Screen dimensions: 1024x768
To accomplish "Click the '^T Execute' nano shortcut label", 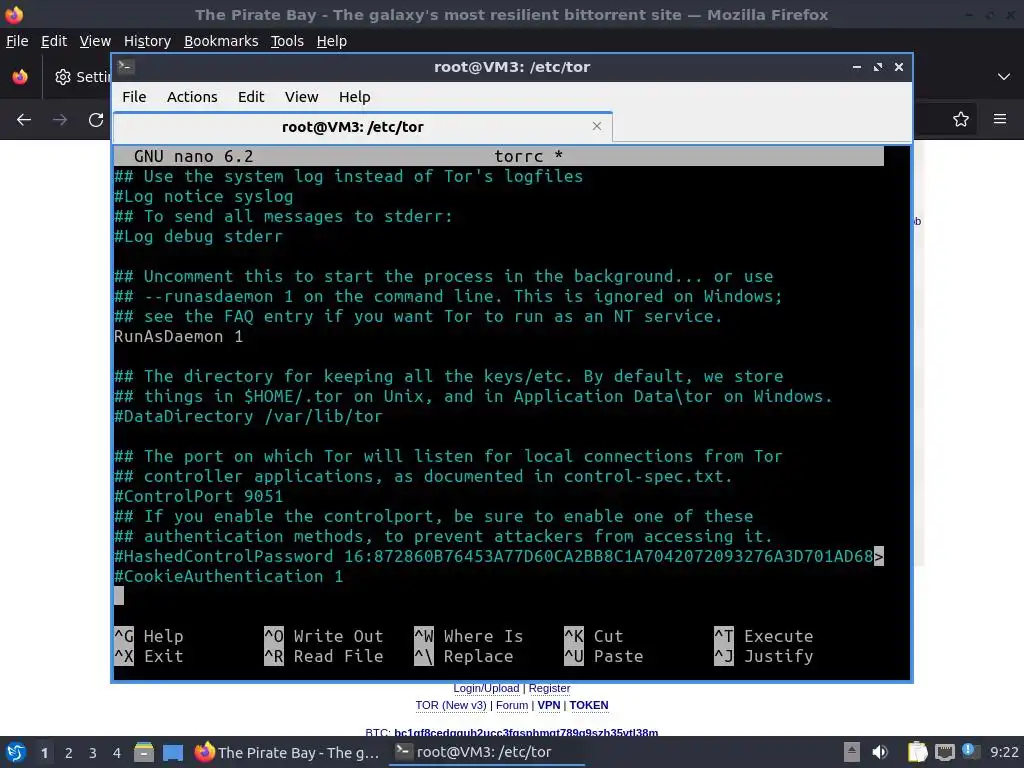I will 764,636.
